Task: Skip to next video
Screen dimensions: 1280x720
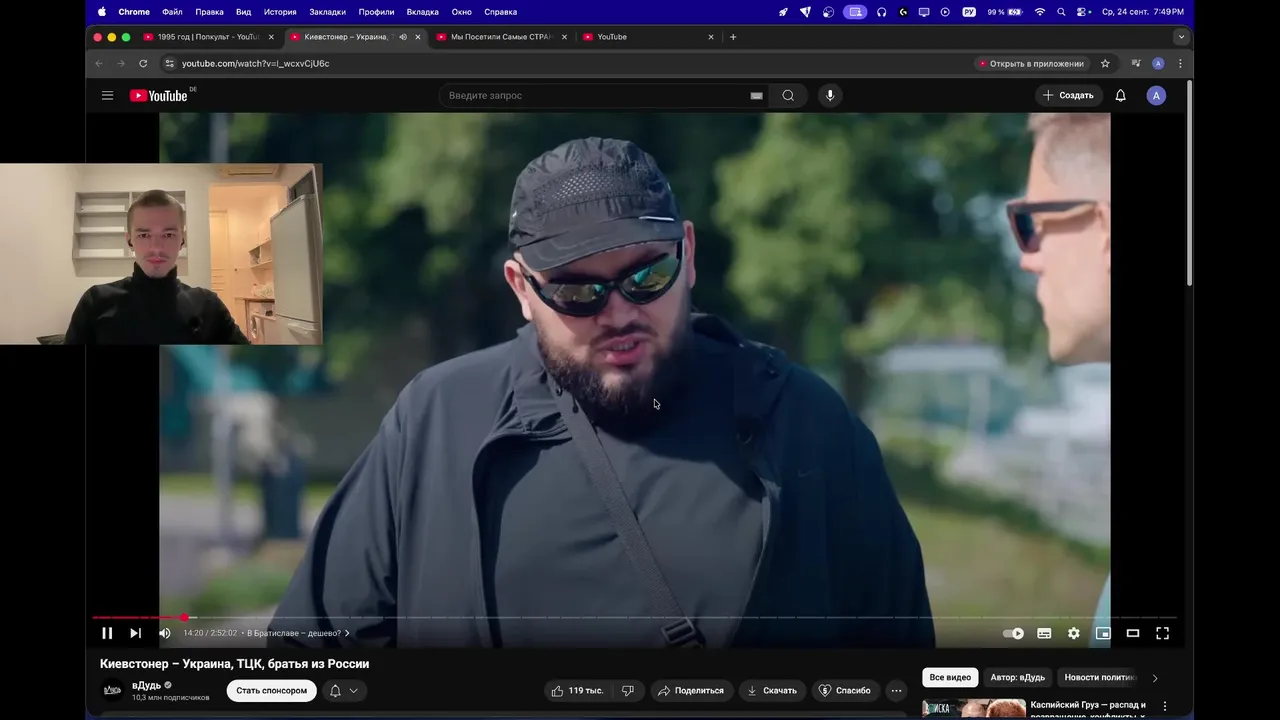Action: pyautogui.click(x=136, y=633)
